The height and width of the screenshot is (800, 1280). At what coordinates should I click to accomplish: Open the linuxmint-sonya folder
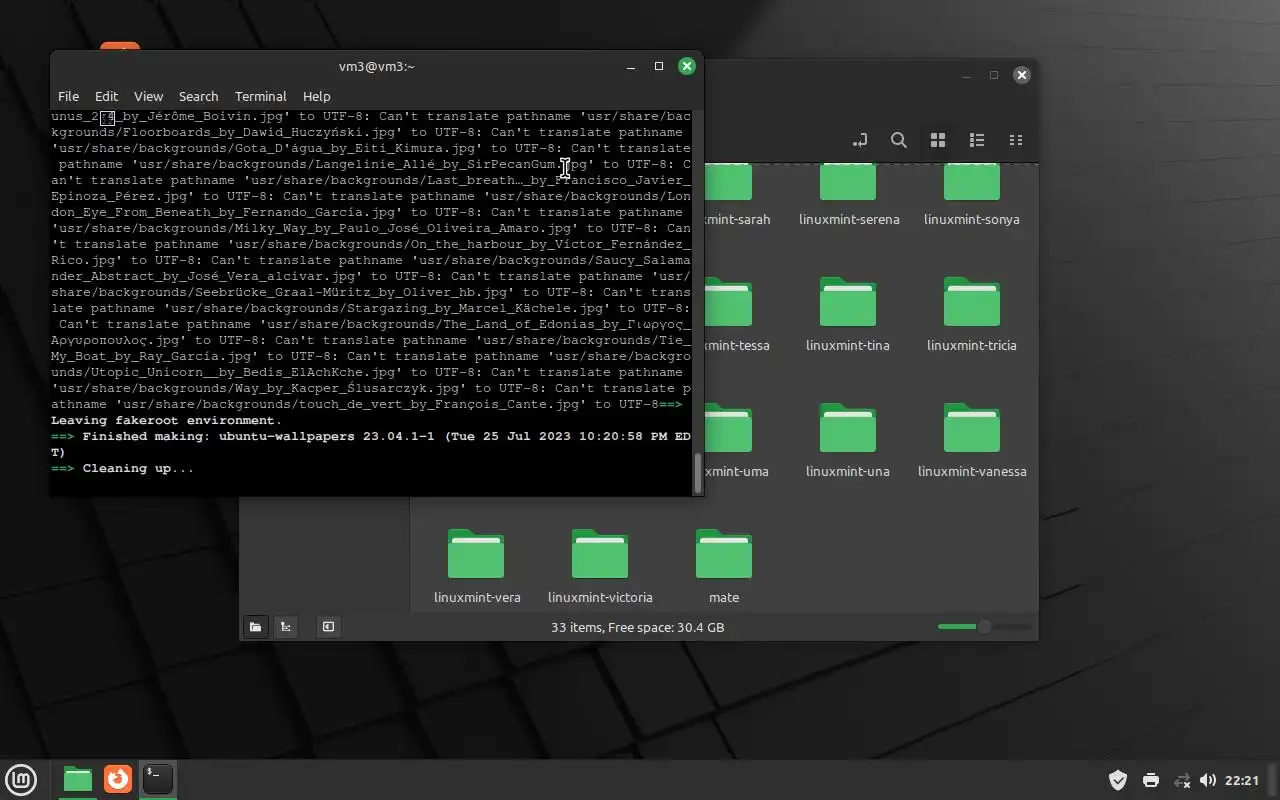coord(972,196)
